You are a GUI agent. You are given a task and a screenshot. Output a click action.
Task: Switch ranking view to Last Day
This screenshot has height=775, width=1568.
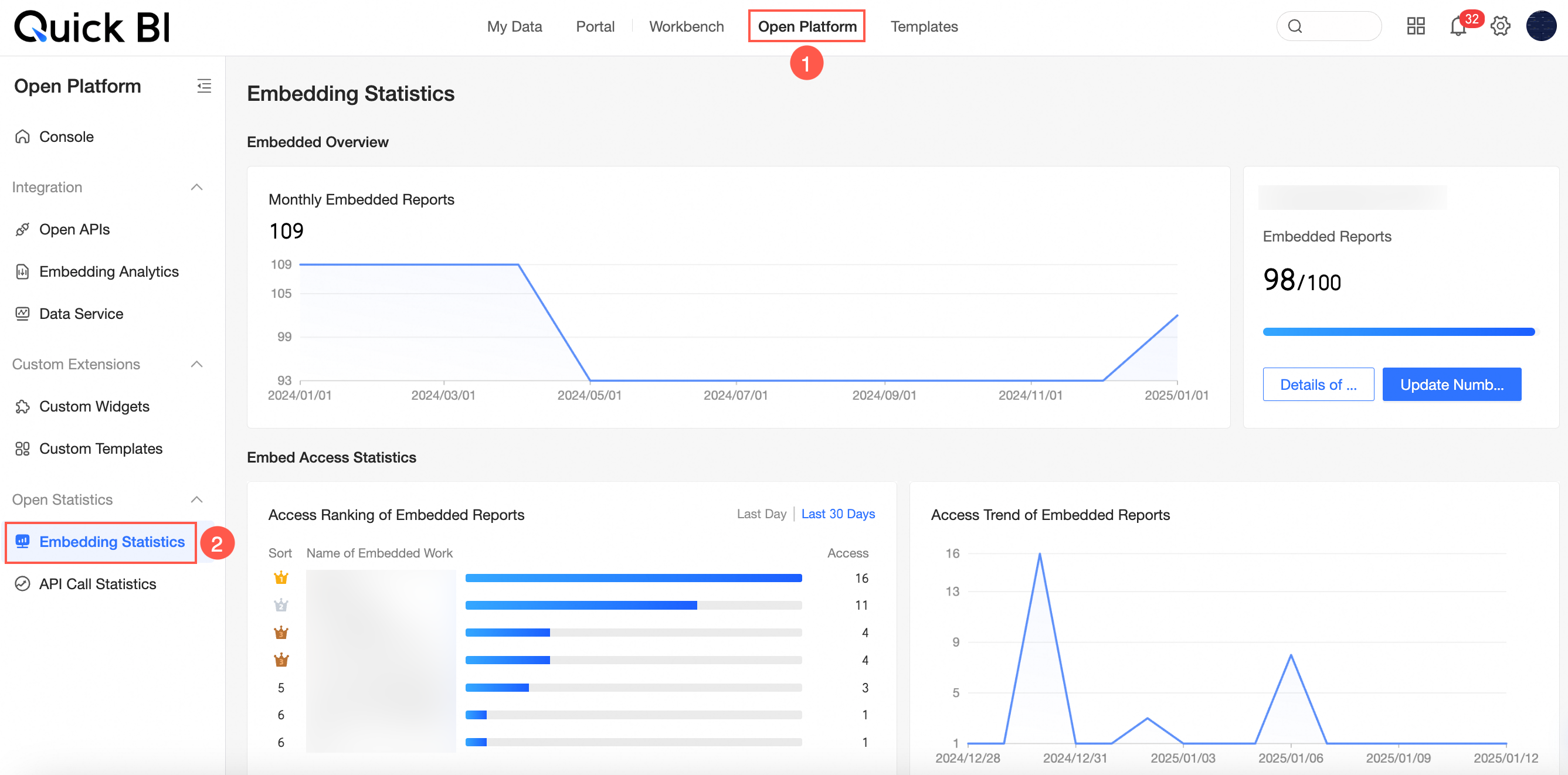(x=761, y=514)
